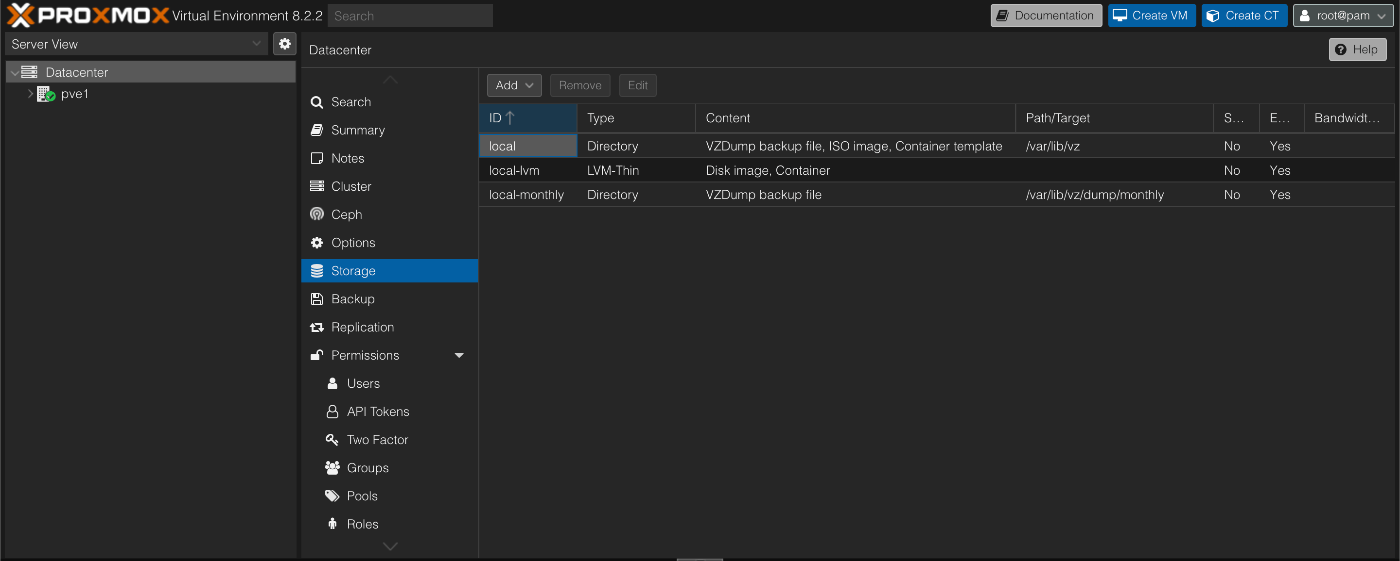
Task: Click the /var/lib/vz/dump/monthly path cell
Action: click(x=1114, y=195)
